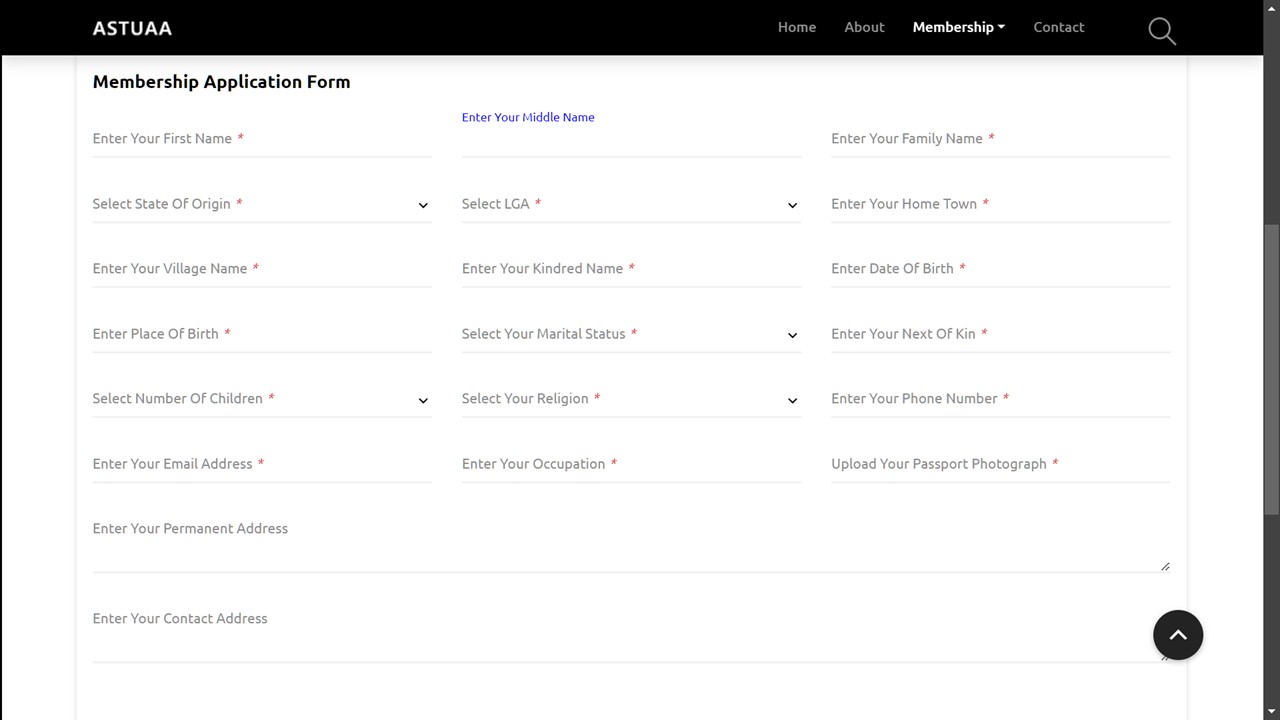Click the Village Name input
The width and height of the screenshot is (1280, 720).
point(262,269)
